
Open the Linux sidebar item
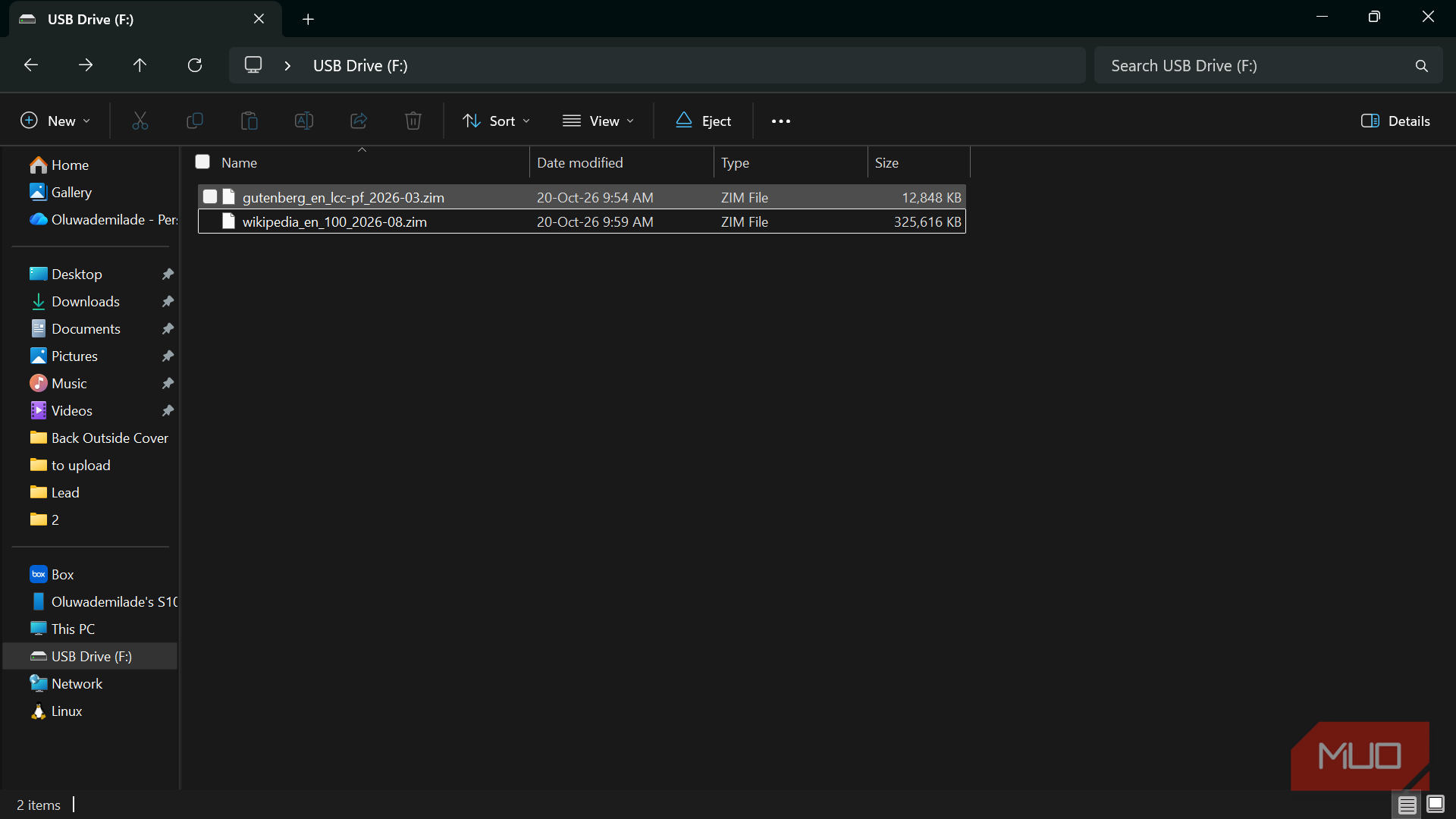[x=67, y=711]
